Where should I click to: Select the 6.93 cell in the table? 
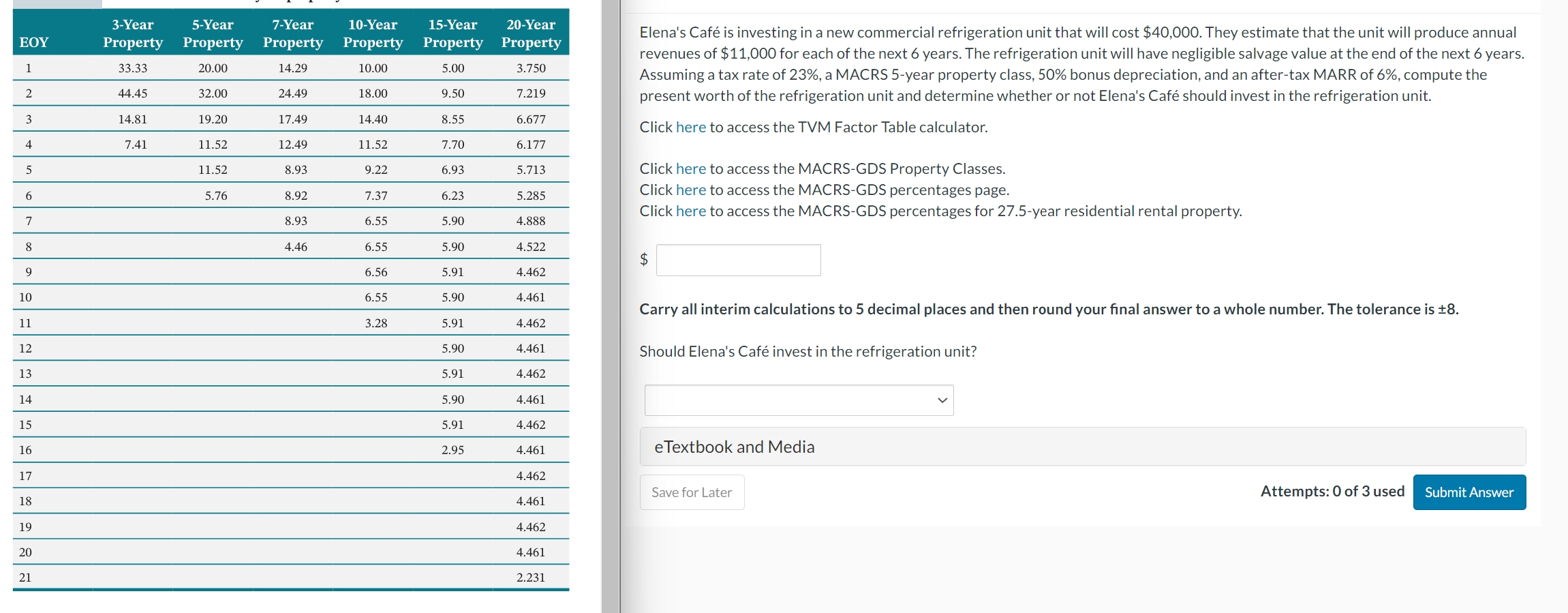click(453, 170)
